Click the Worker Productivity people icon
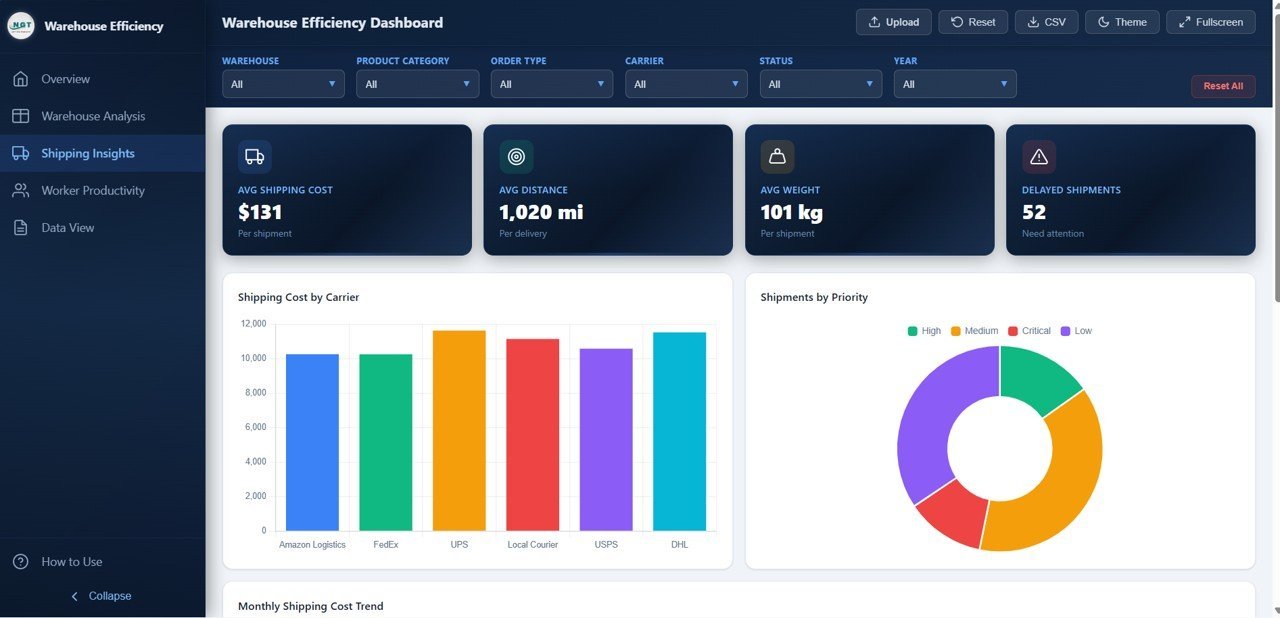This screenshot has width=1280, height=618. pyautogui.click(x=20, y=190)
